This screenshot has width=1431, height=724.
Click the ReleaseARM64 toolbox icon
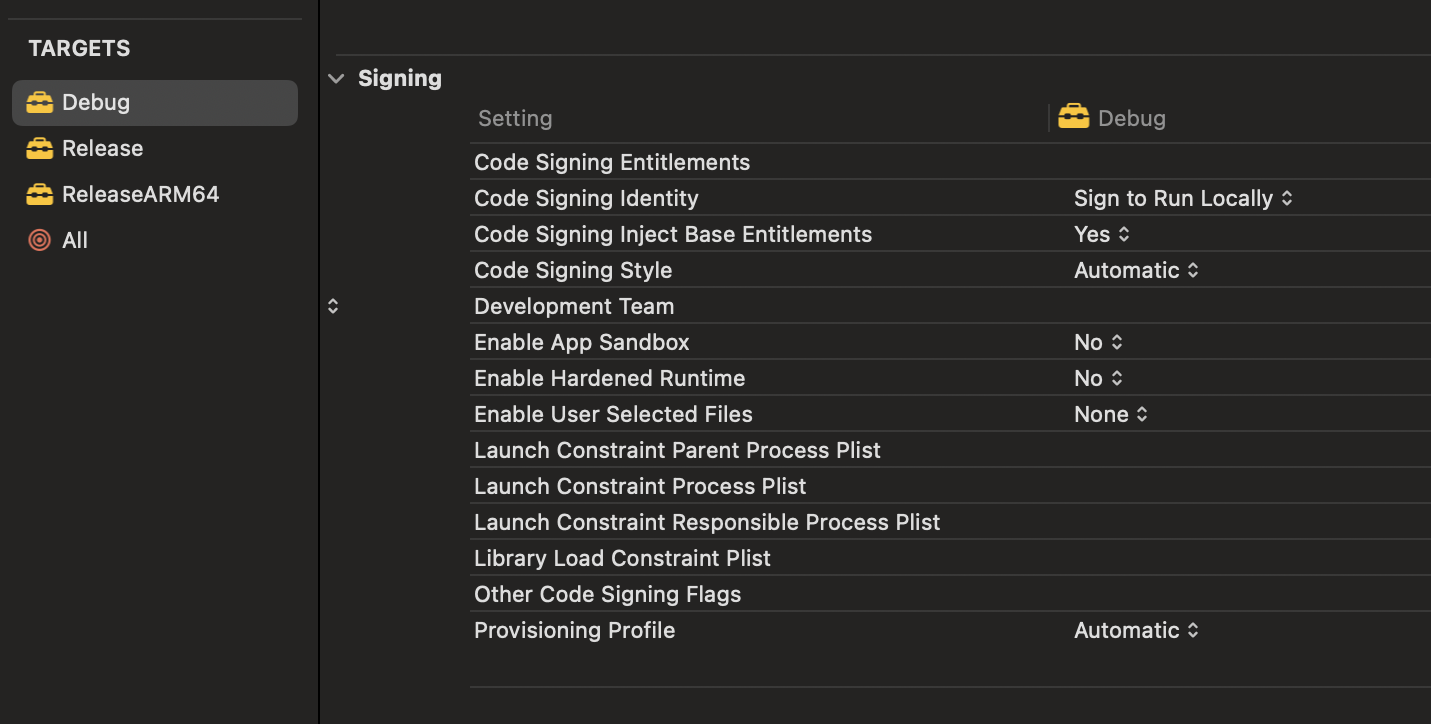(x=40, y=194)
